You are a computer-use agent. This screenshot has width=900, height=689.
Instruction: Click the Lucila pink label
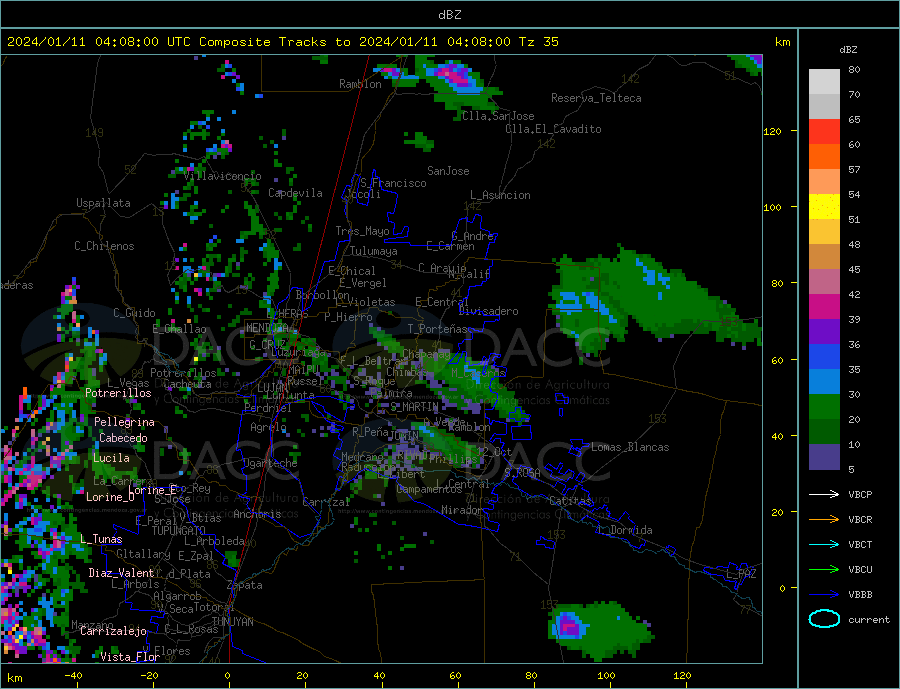point(111,458)
